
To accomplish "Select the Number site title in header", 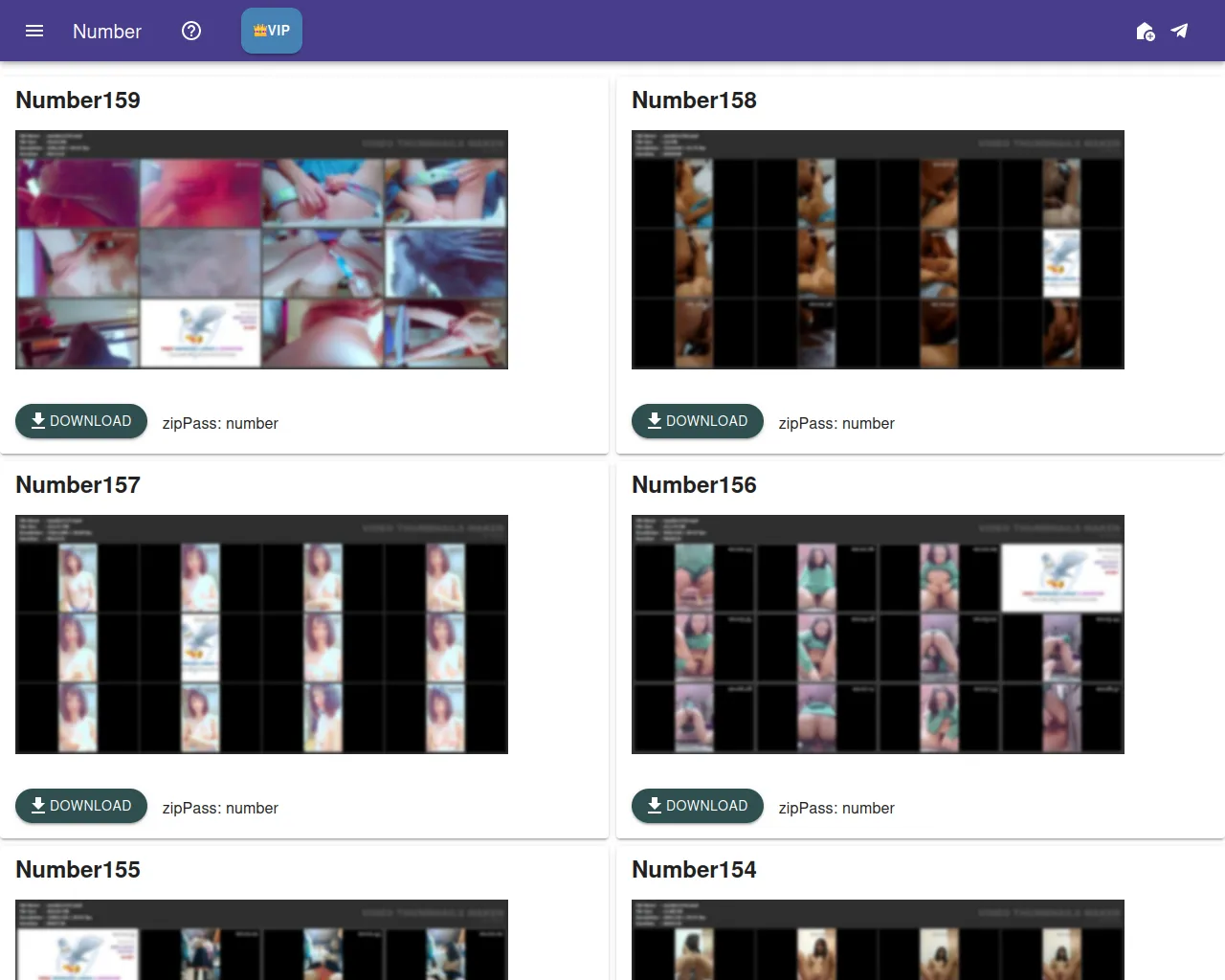I will pos(106,32).
